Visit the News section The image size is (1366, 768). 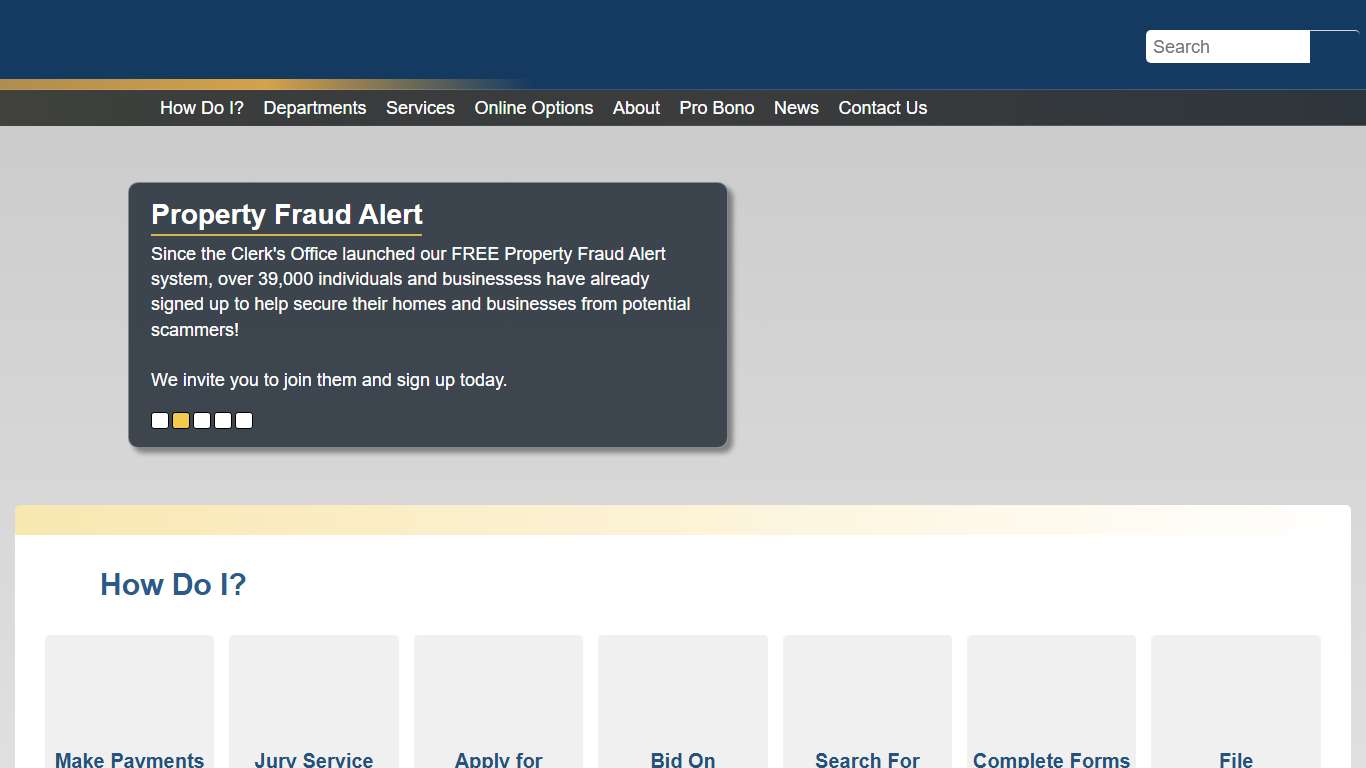[x=796, y=108]
